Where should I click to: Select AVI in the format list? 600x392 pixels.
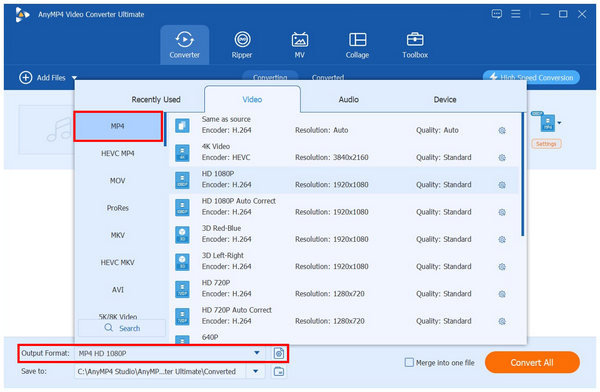[x=118, y=290]
